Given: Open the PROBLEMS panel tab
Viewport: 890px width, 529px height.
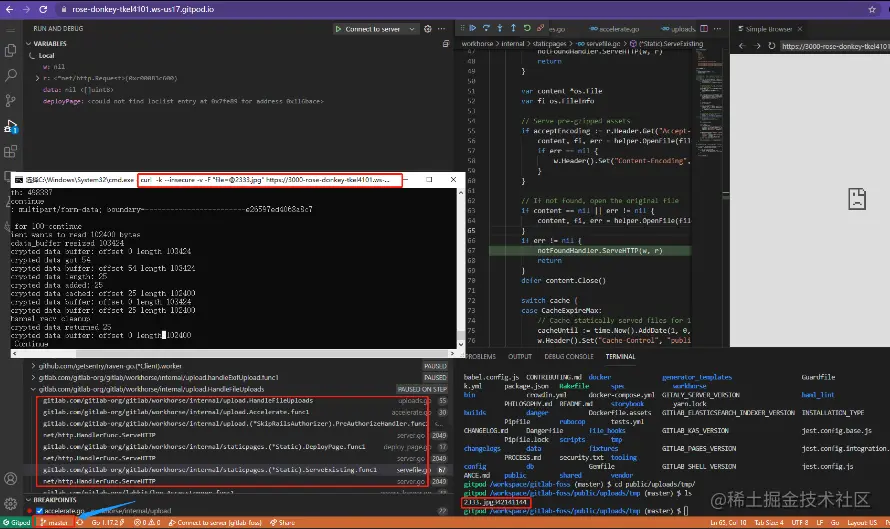Looking at the screenshot, I should (480, 356).
